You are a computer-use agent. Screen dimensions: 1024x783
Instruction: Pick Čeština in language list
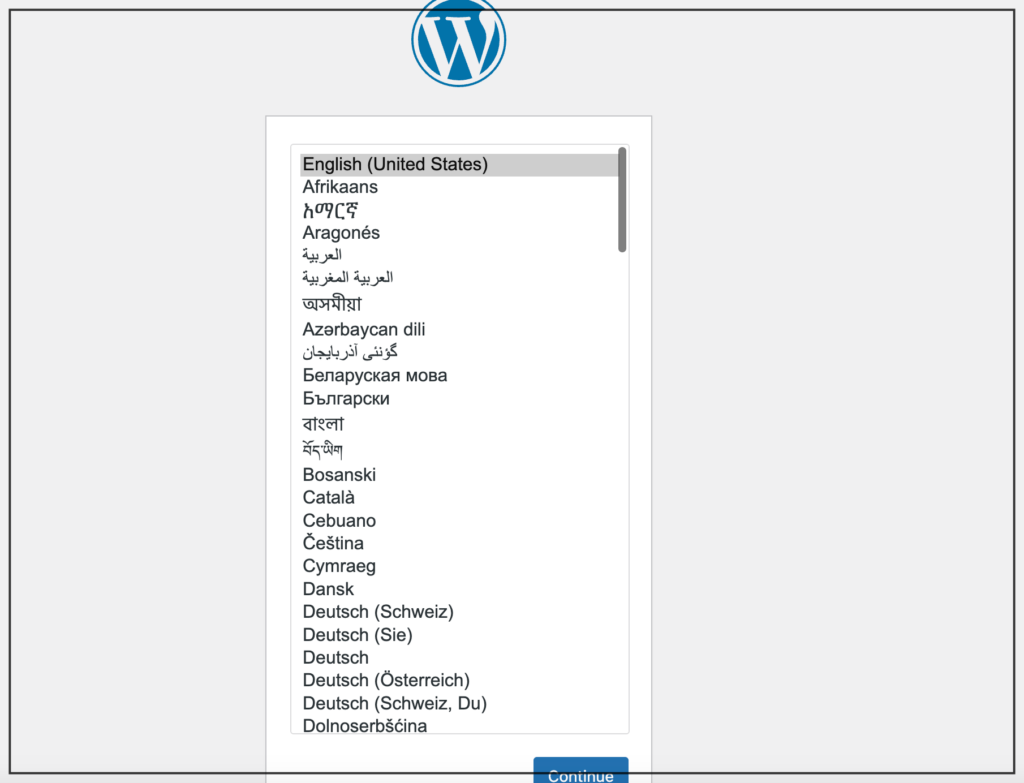pyautogui.click(x=459, y=543)
